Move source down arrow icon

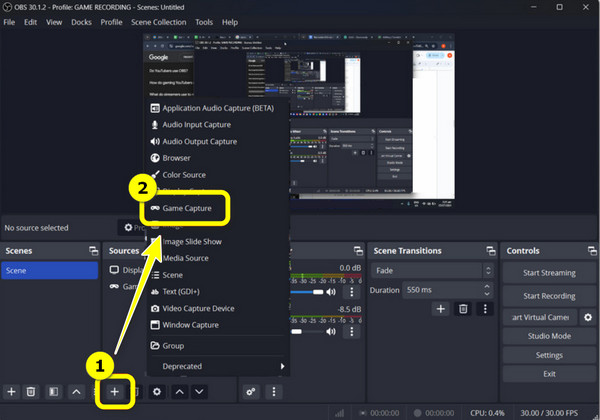[199, 392]
